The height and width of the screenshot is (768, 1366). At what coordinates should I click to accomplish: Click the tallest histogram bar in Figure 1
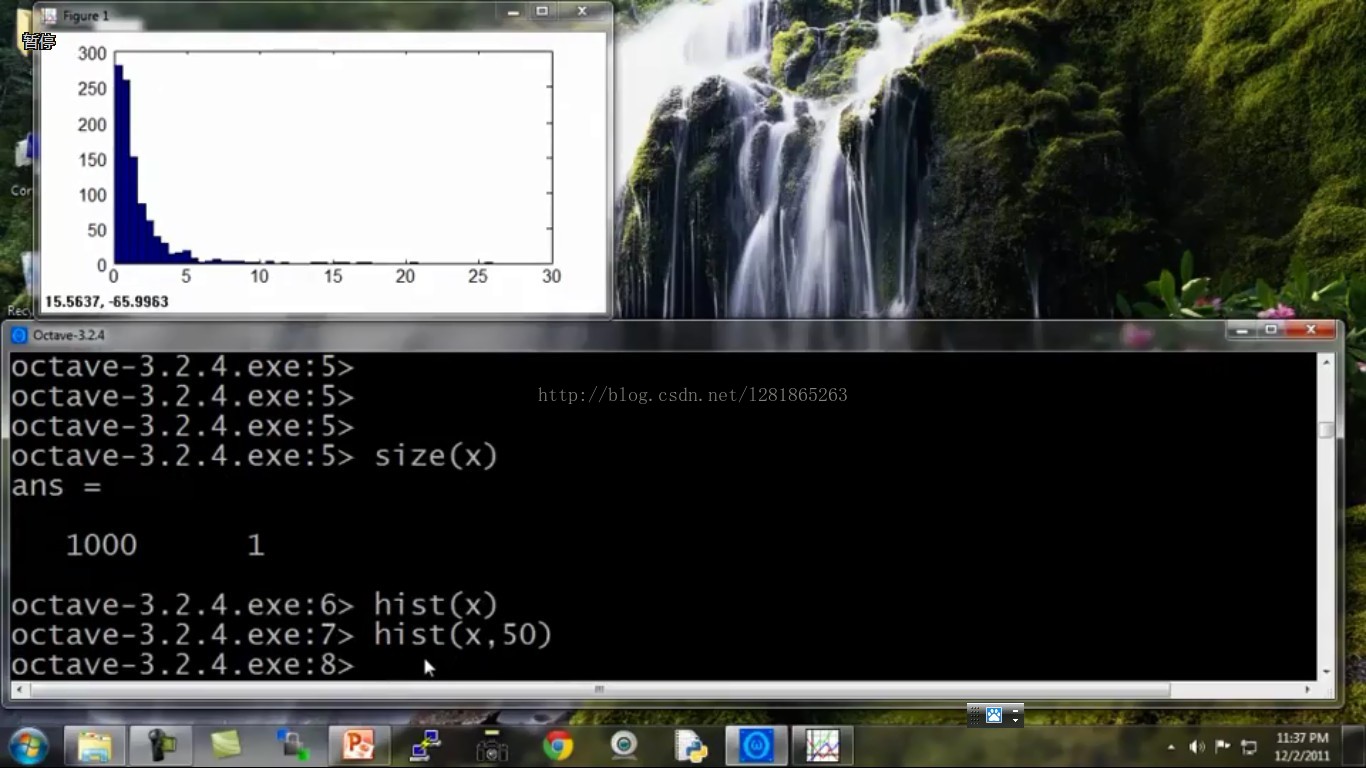[118, 165]
